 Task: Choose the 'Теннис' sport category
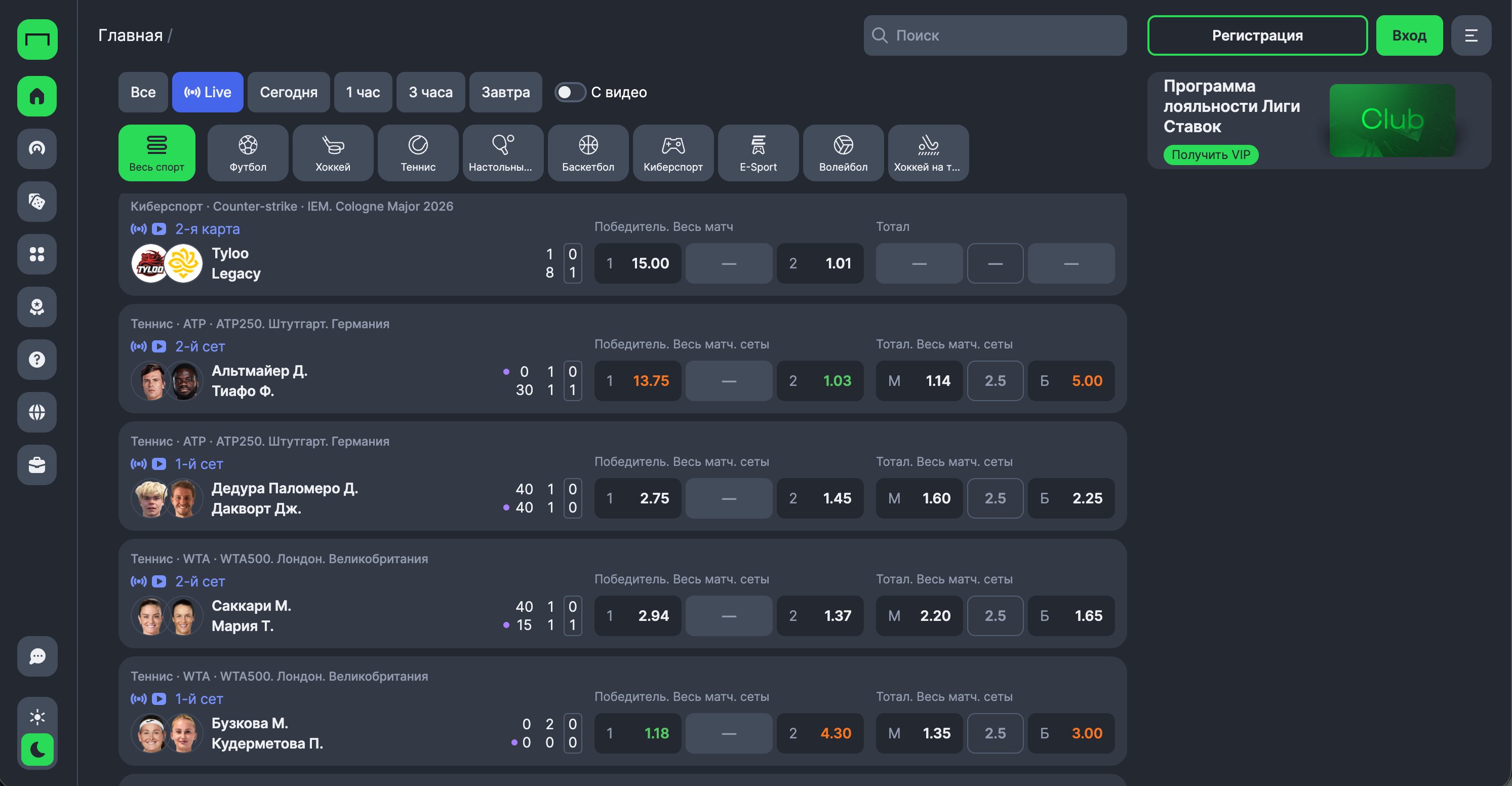(x=418, y=152)
